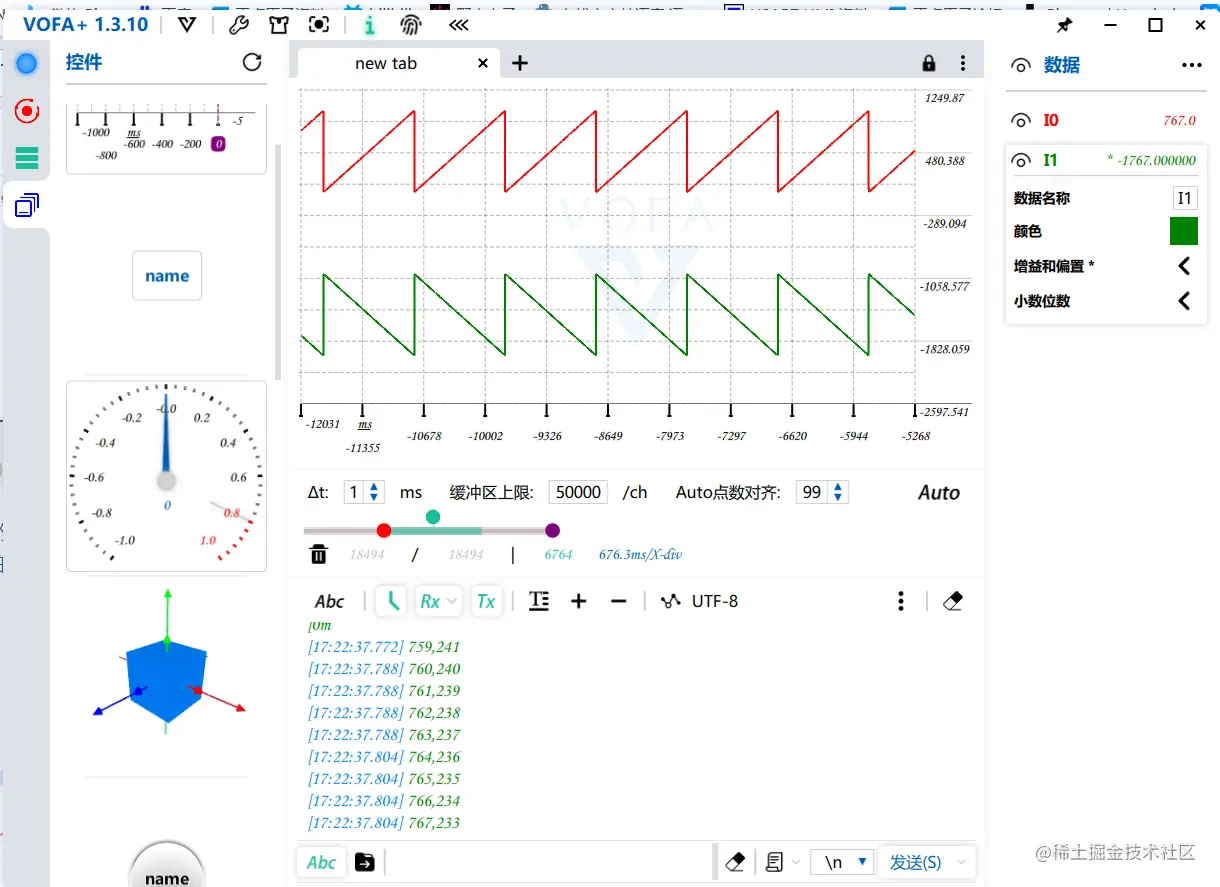Click the screen capture target icon

click(x=319, y=25)
